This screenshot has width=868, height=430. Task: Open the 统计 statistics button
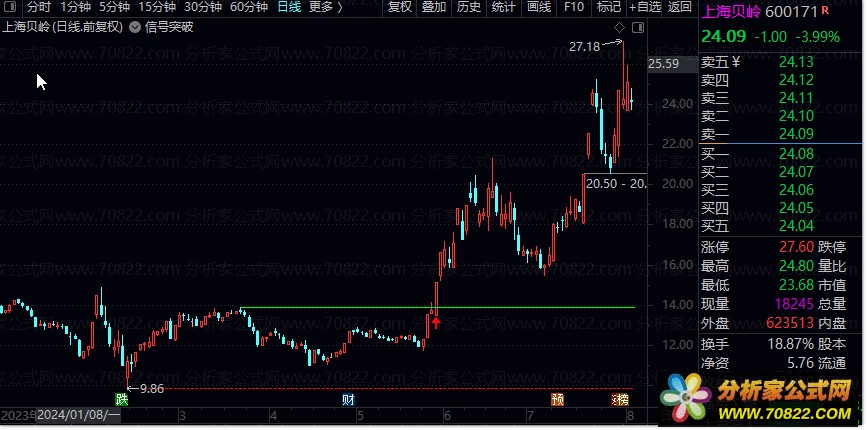[x=504, y=7]
